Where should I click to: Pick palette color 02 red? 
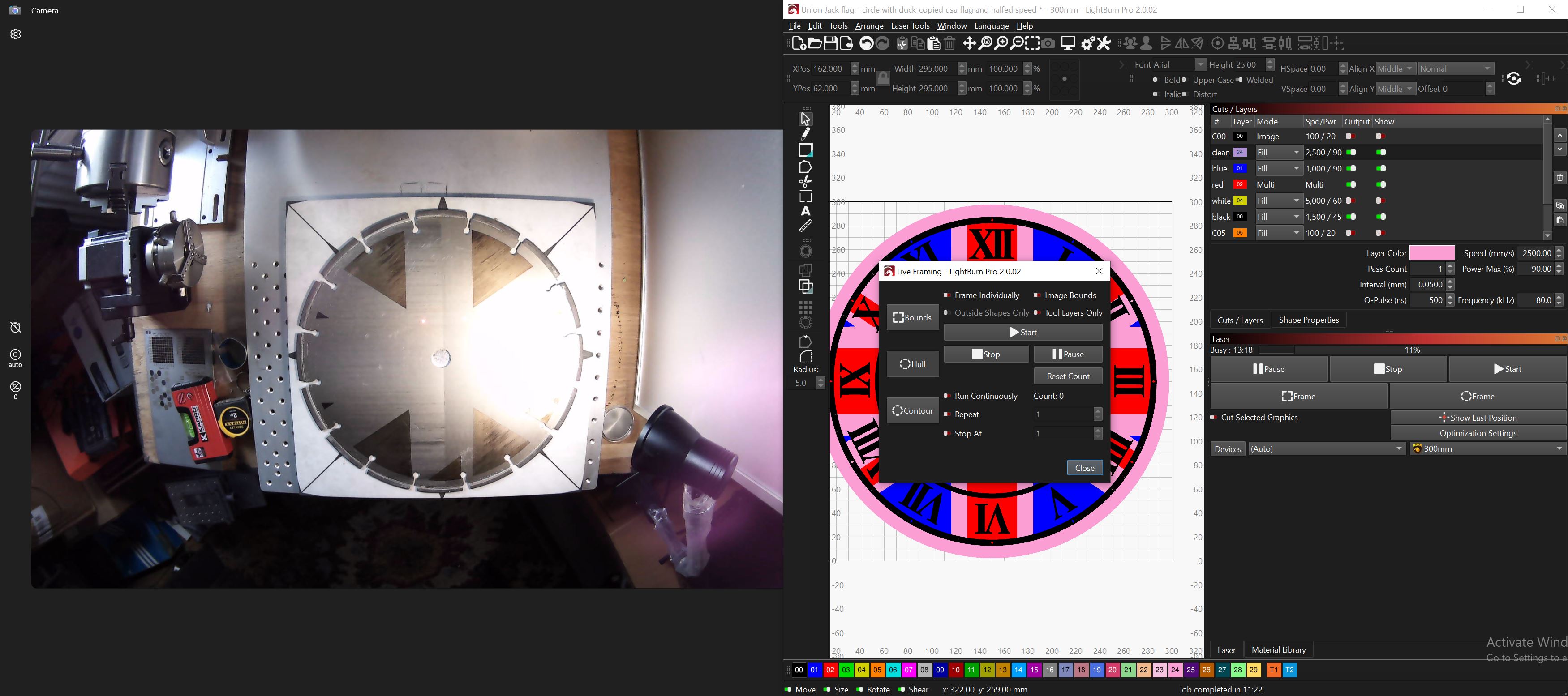pyautogui.click(x=830, y=670)
